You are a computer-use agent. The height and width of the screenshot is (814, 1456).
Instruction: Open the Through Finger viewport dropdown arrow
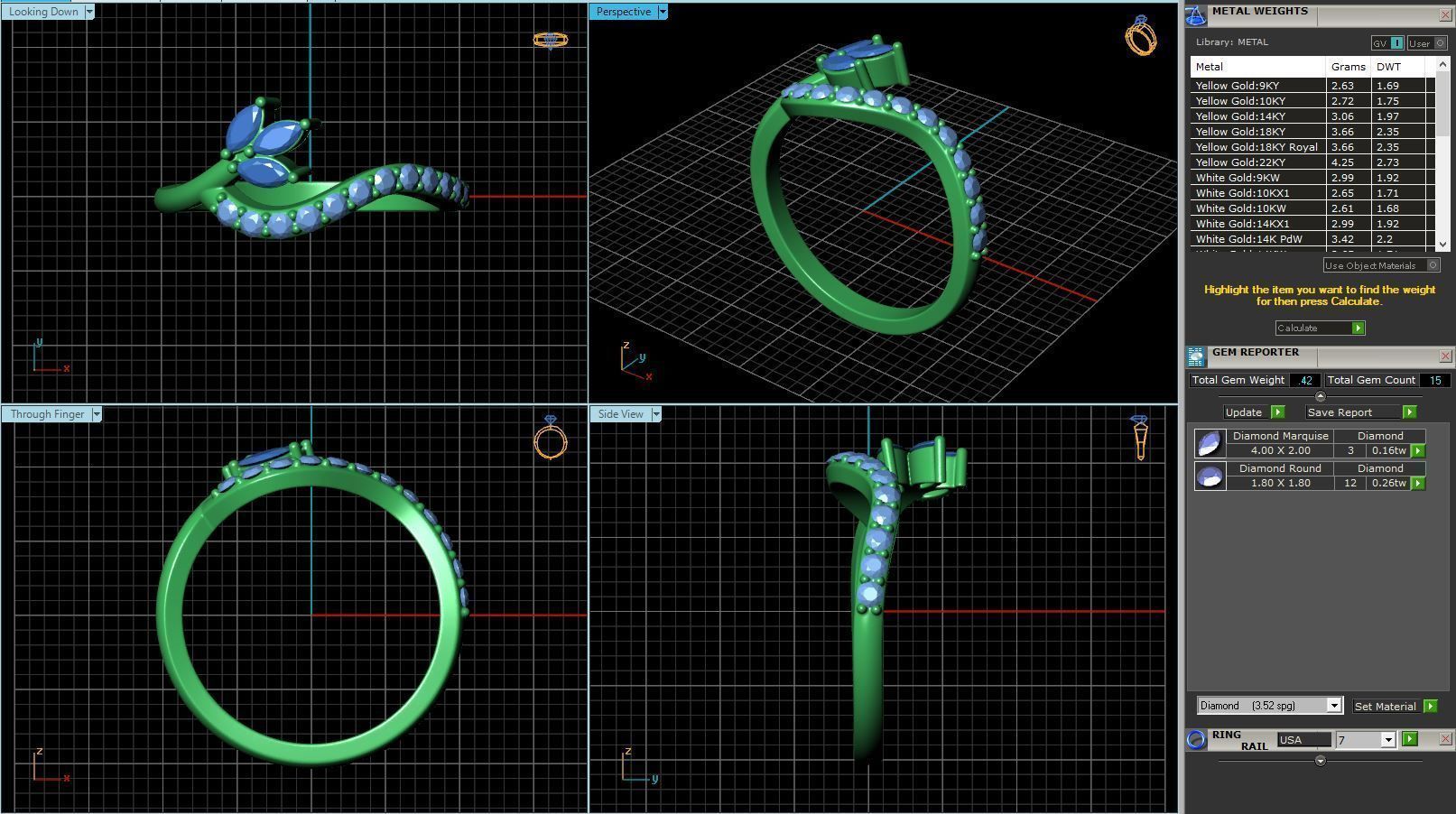[97, 414]
